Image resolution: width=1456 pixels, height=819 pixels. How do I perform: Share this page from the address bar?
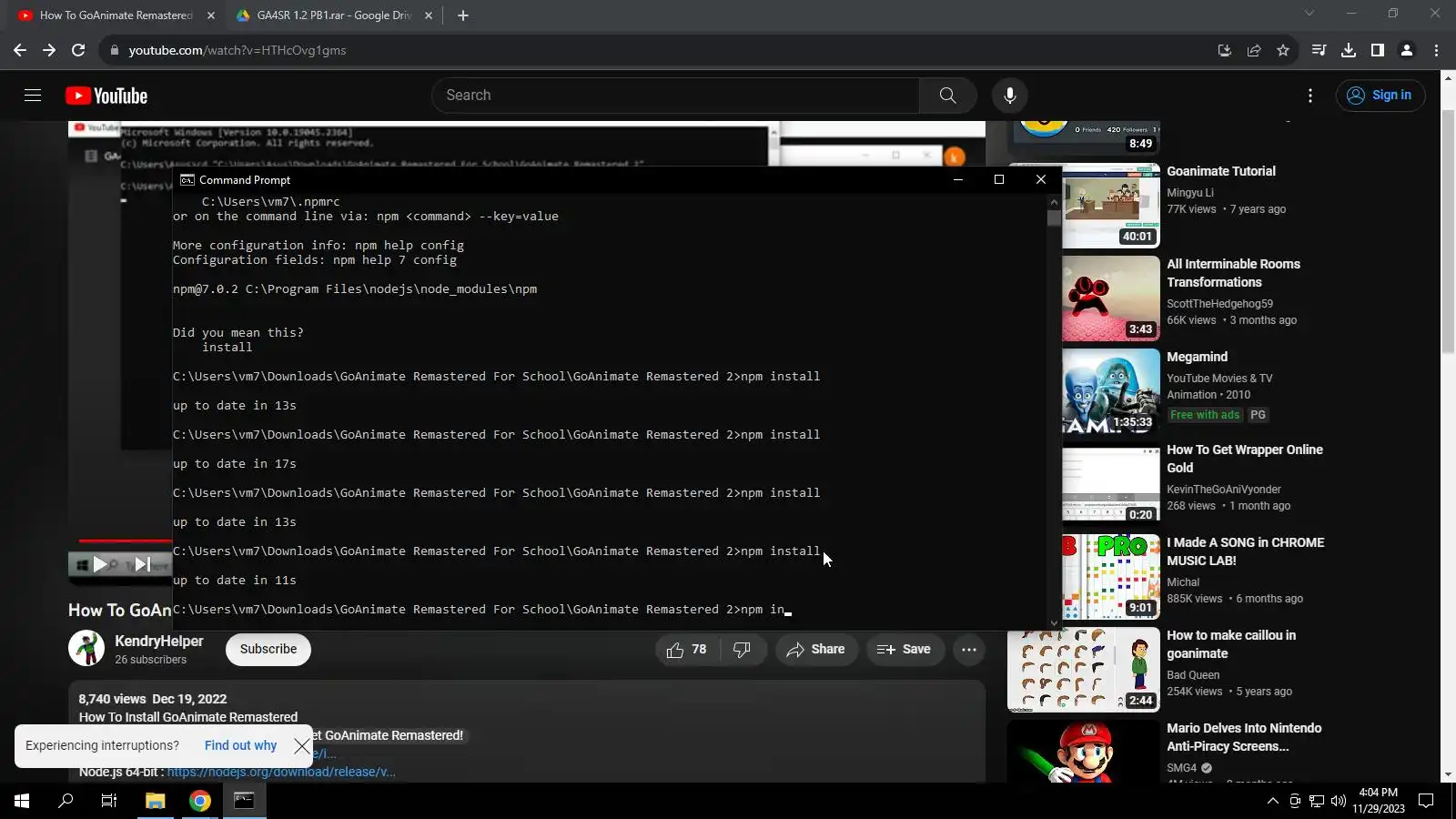coord(1254,50)
